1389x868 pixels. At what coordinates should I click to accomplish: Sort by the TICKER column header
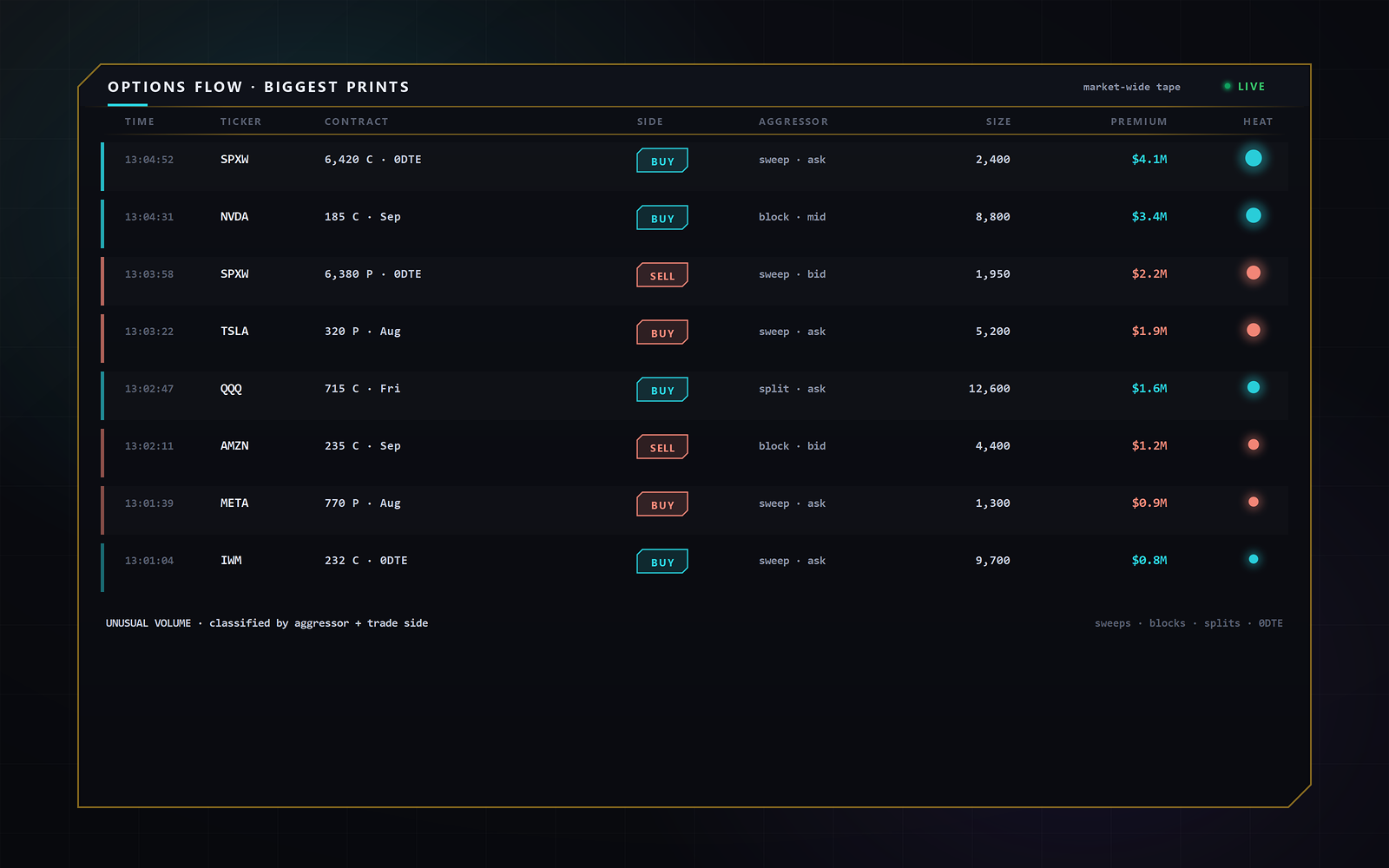click(x=240, y=122)
